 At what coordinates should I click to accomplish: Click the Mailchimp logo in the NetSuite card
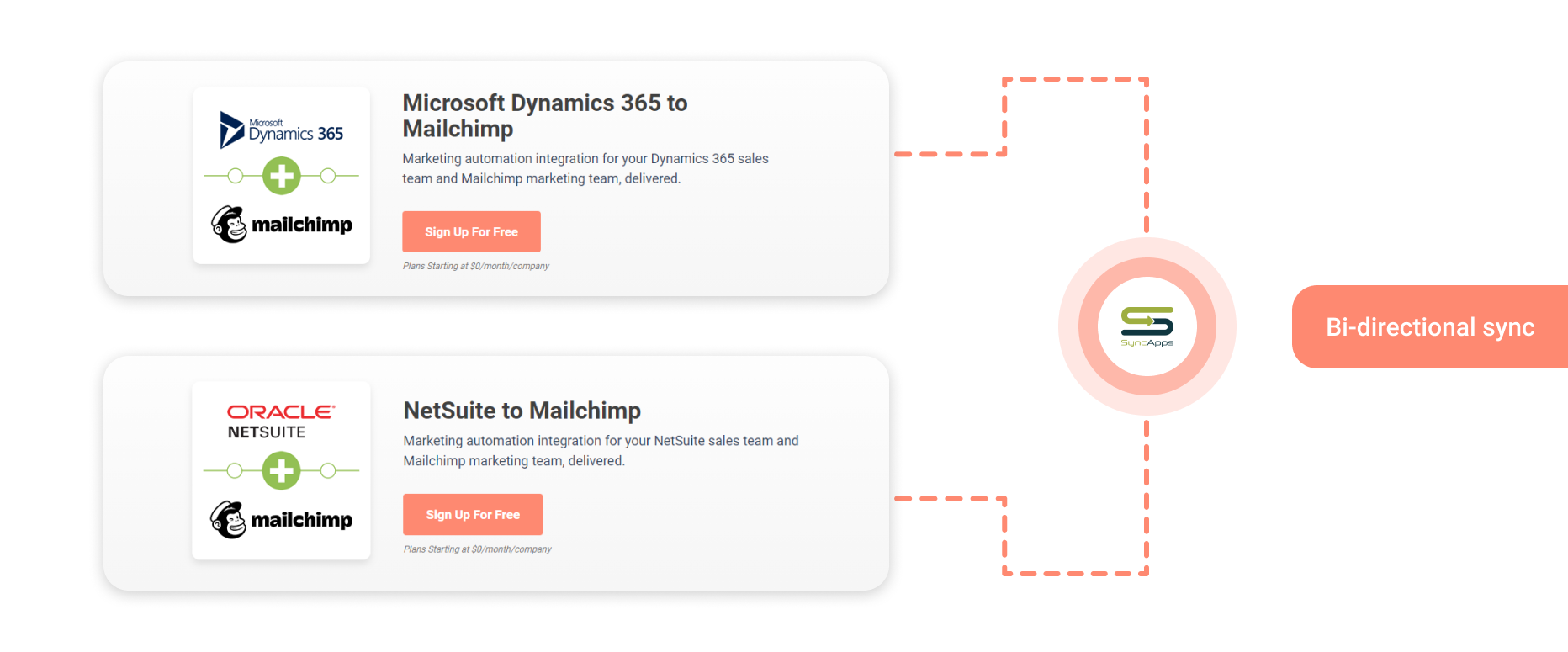coord(282,520)
